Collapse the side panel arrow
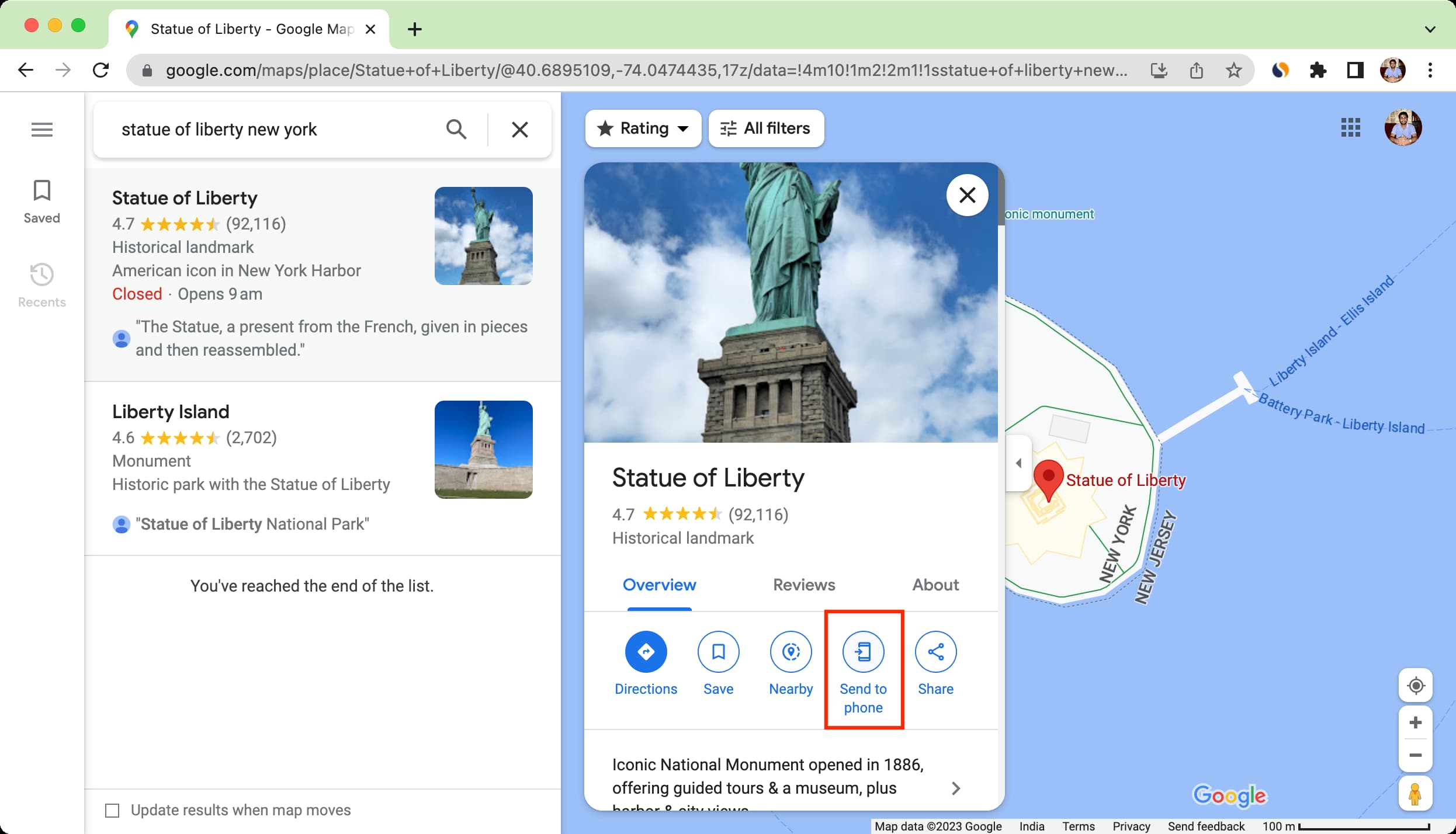 pyautogui.click(x=1018, y=463)
